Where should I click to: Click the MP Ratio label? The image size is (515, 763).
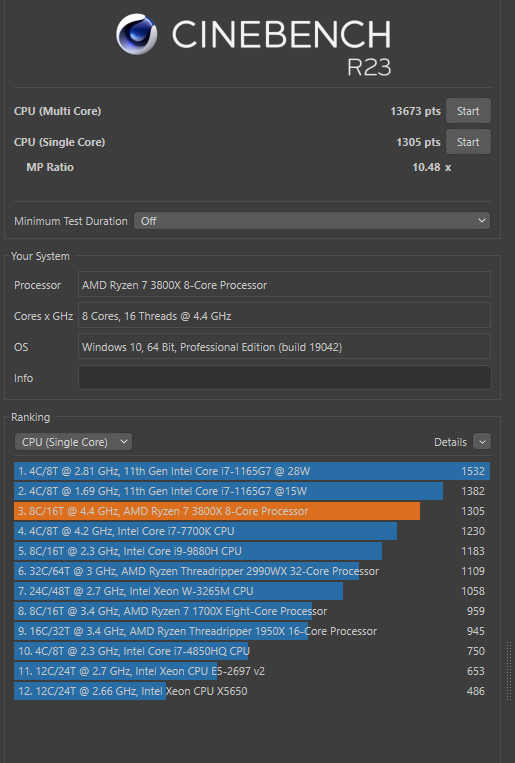(50, 167)
